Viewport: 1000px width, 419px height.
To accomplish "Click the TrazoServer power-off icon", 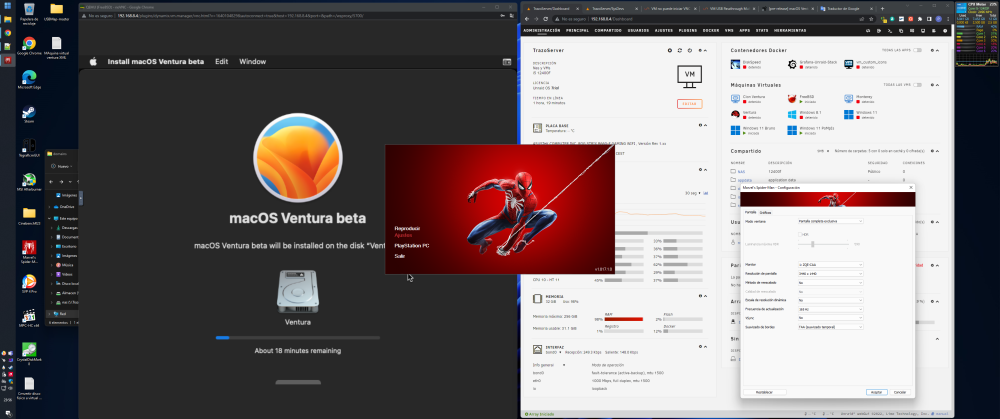I will (x=689, y=50).
